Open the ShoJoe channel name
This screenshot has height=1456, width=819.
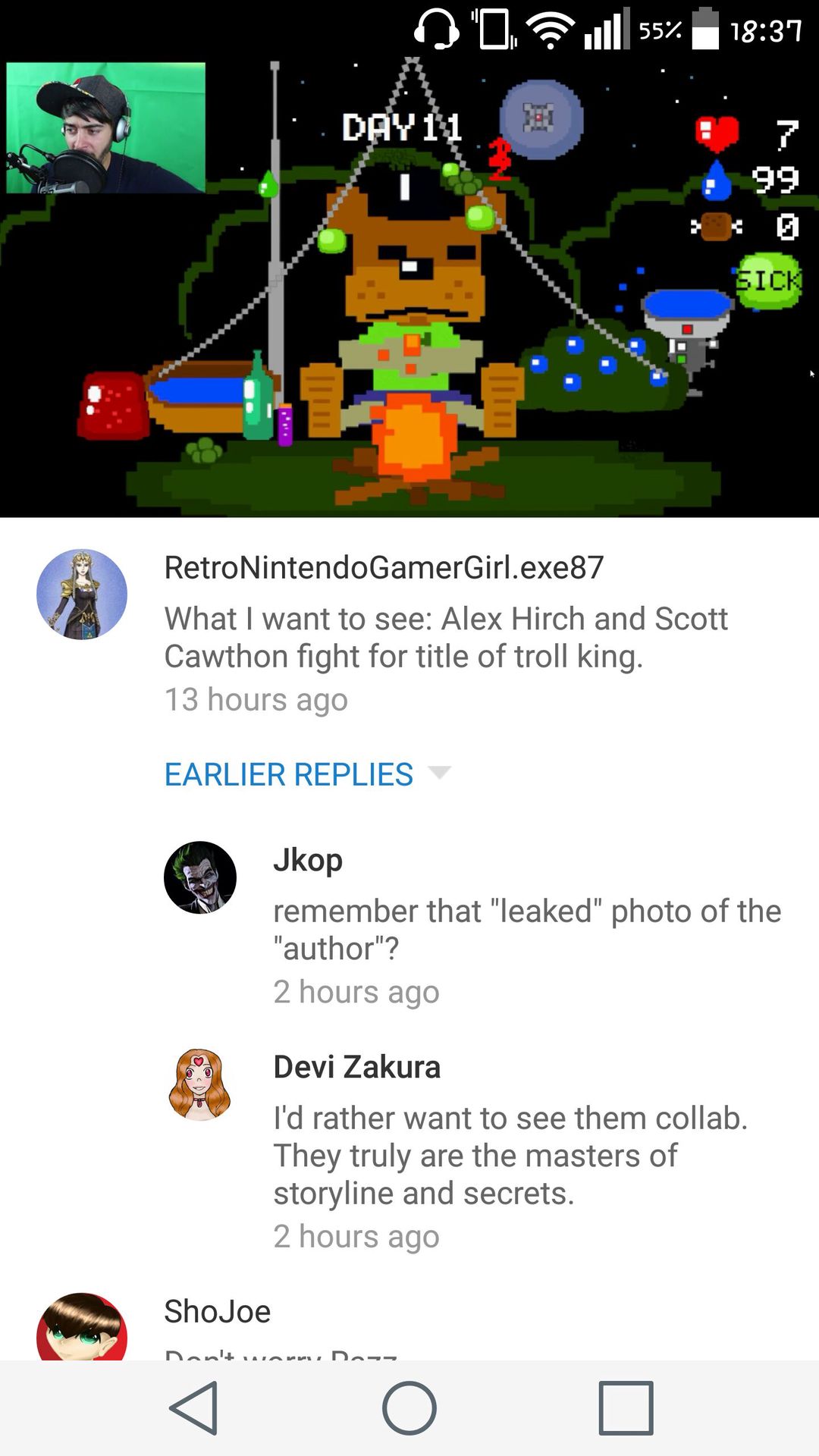click(x=218, y=1311)
